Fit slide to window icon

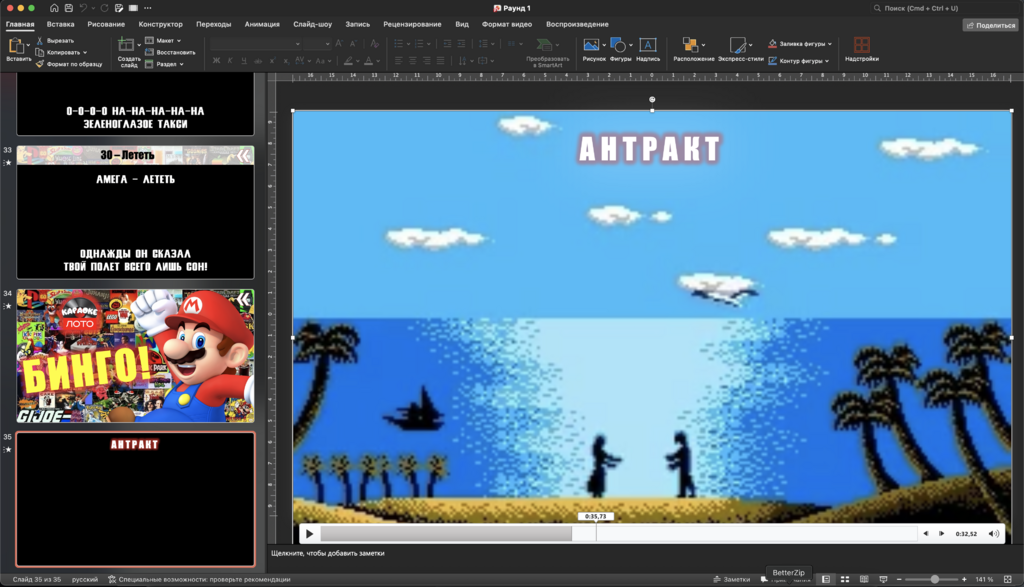click(x=1008, y=579)
